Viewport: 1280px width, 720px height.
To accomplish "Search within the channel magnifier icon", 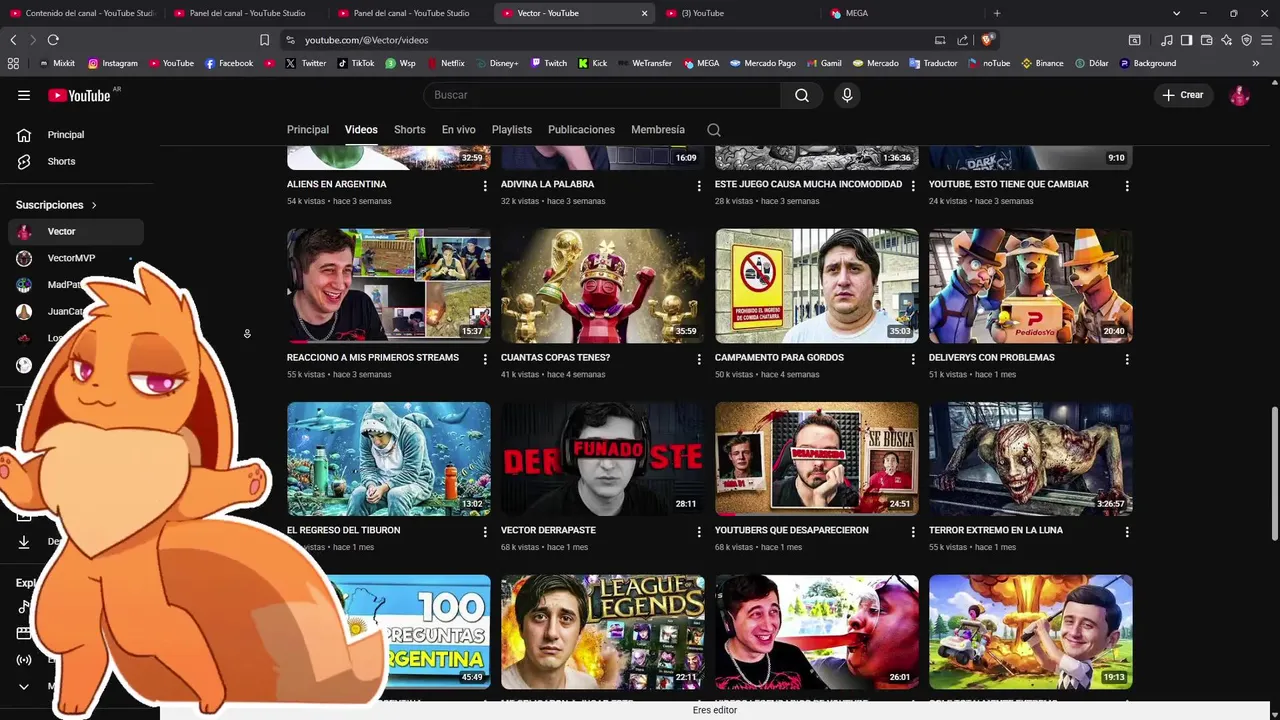I will pos(713,130).
